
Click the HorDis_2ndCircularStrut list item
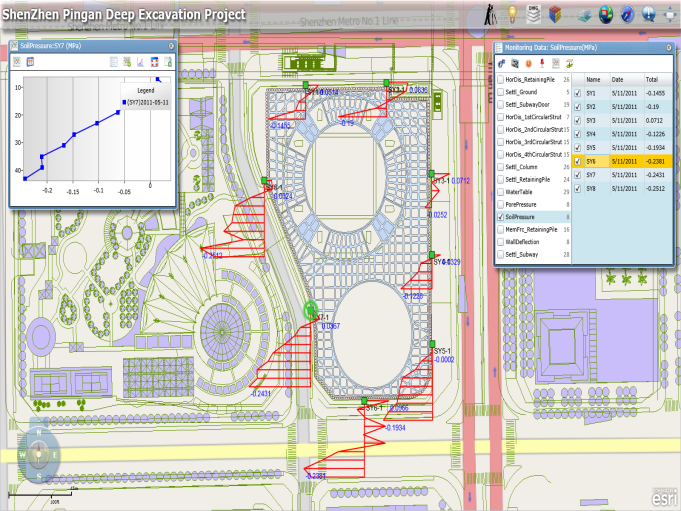pyautogui.click(x=533, y=129)
